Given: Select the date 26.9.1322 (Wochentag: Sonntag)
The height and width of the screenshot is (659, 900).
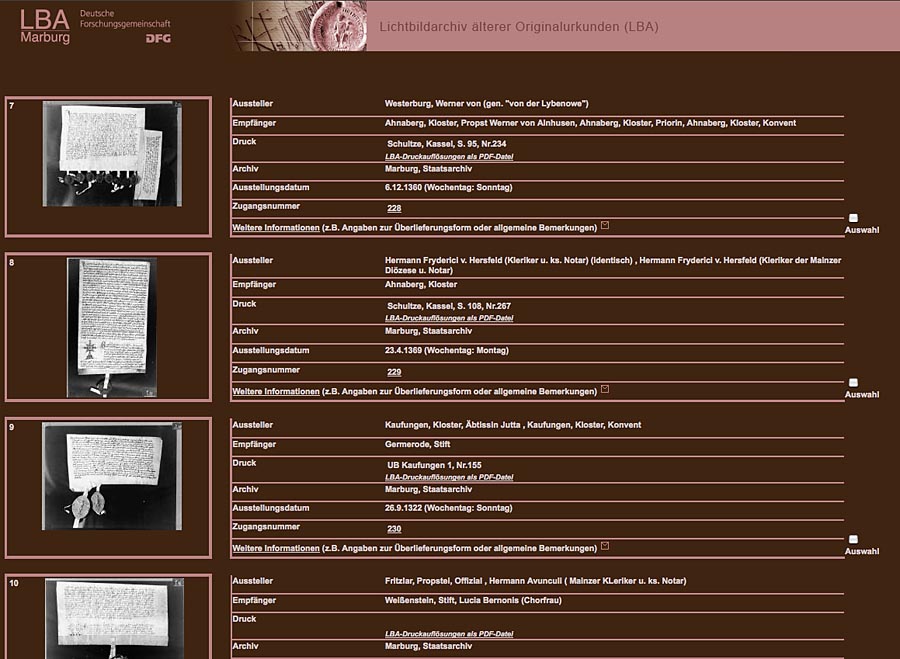Looking at the screenshot, I should (448, 508).
